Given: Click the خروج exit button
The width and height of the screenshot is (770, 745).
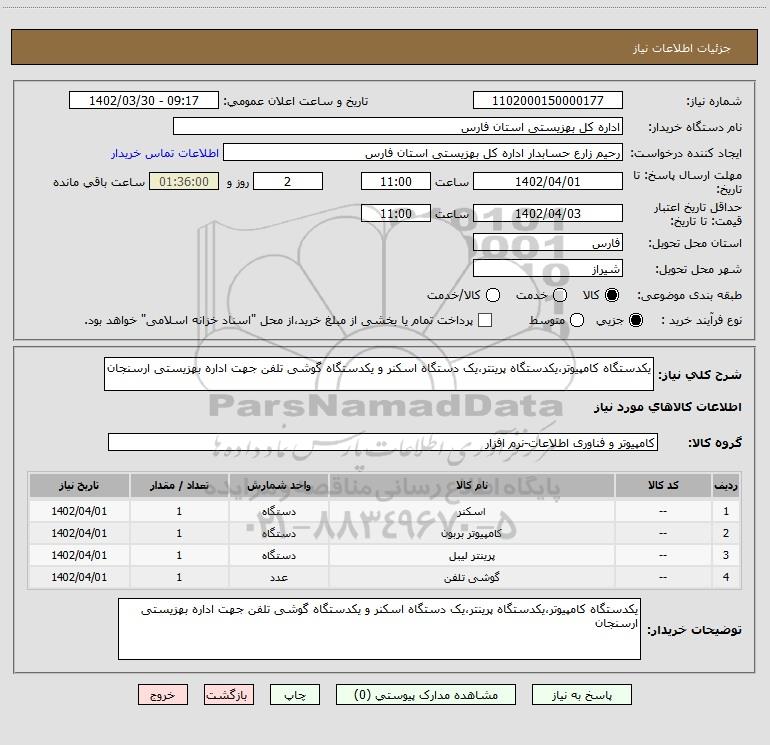Looking at the screenshot, I should click(163, 695).
